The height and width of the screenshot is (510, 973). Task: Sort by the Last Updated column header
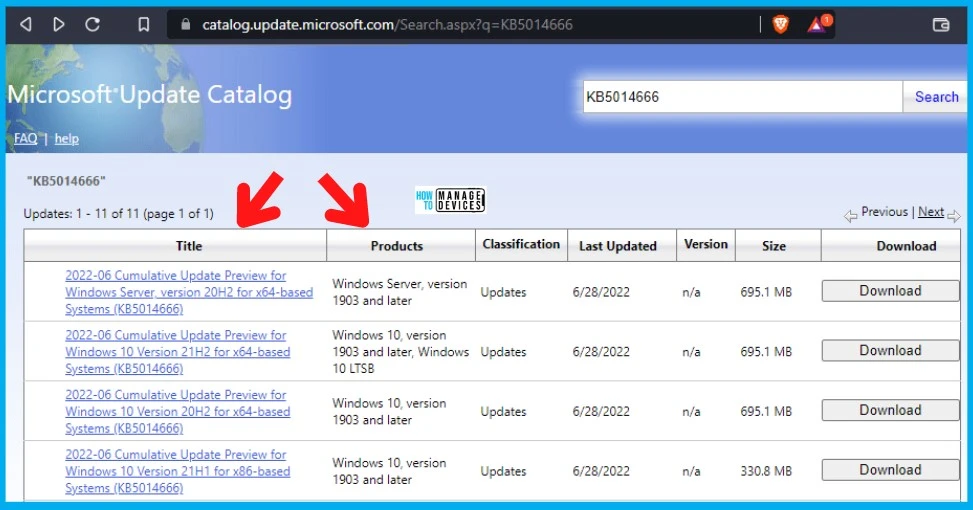click(x=617, y=246)
